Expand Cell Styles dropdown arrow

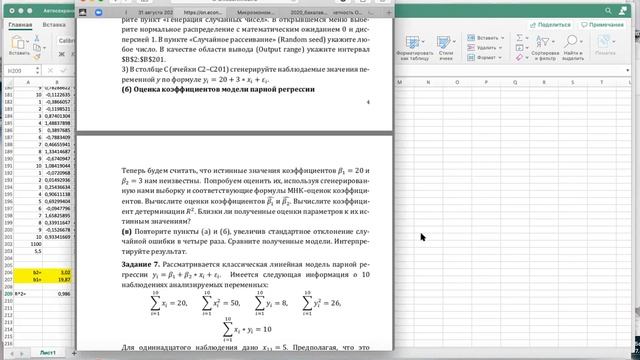coord(454,42)
